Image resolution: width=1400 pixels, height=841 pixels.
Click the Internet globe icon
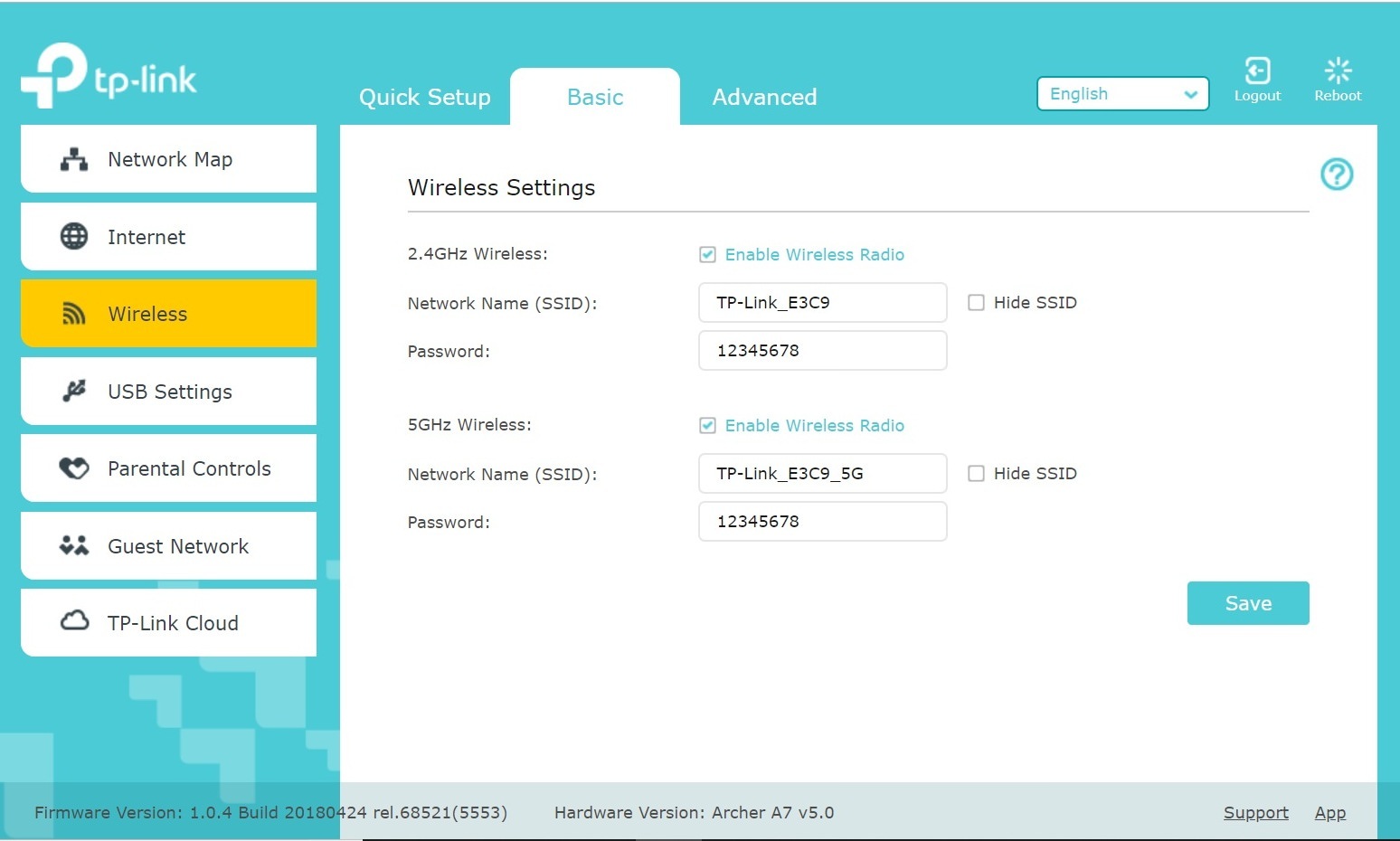click(x=74, y=236)
